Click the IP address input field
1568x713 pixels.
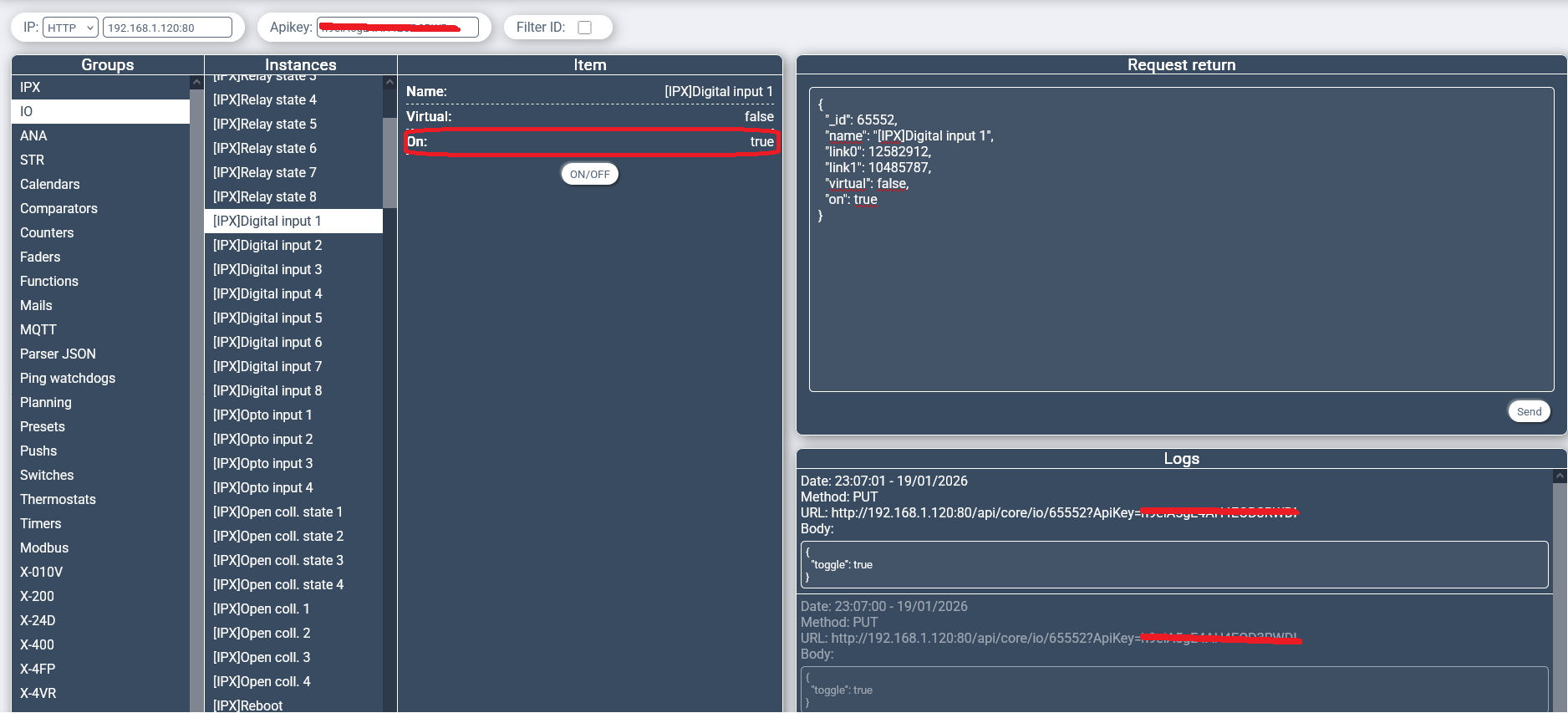(x=167, y=28)
